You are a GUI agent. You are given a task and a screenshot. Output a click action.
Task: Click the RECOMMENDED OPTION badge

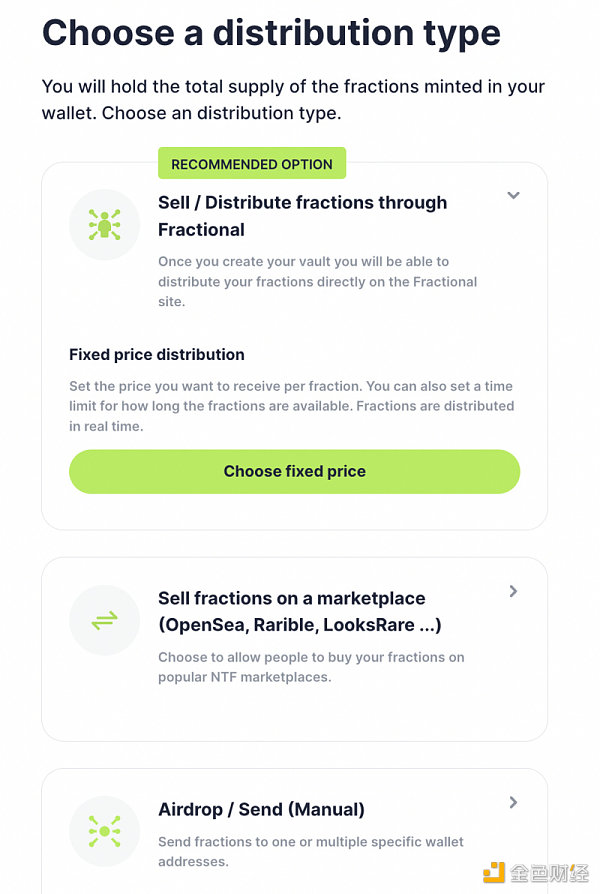(252, 164)
